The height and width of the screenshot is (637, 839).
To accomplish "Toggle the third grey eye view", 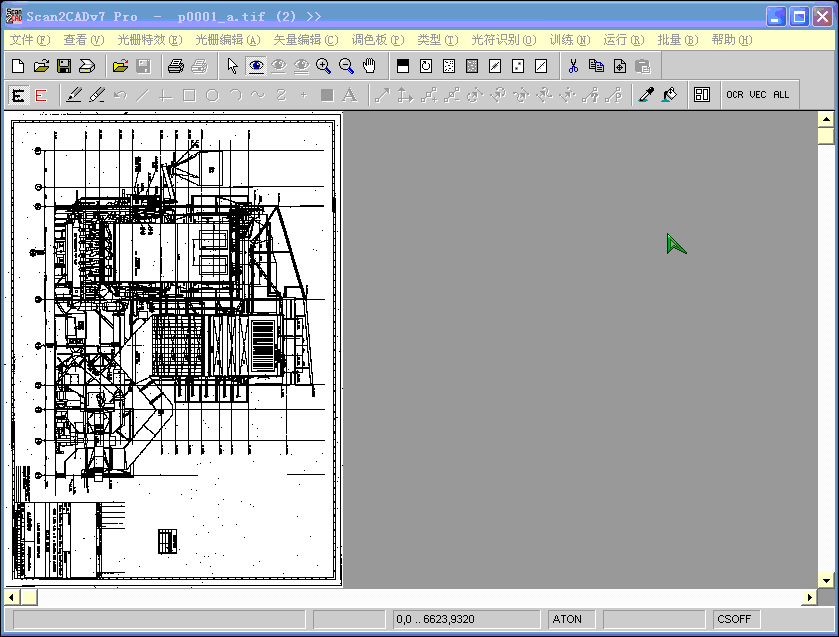I will pos(301,66).
